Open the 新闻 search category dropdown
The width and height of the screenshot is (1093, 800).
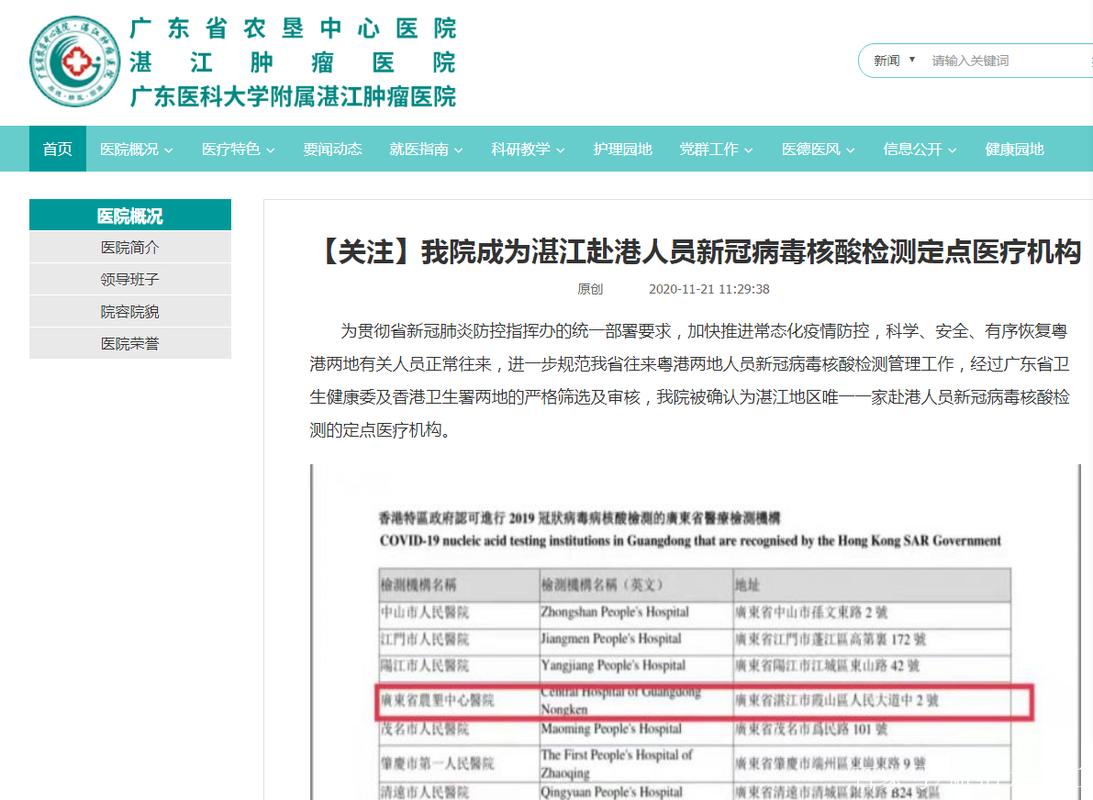pos(892,60)
